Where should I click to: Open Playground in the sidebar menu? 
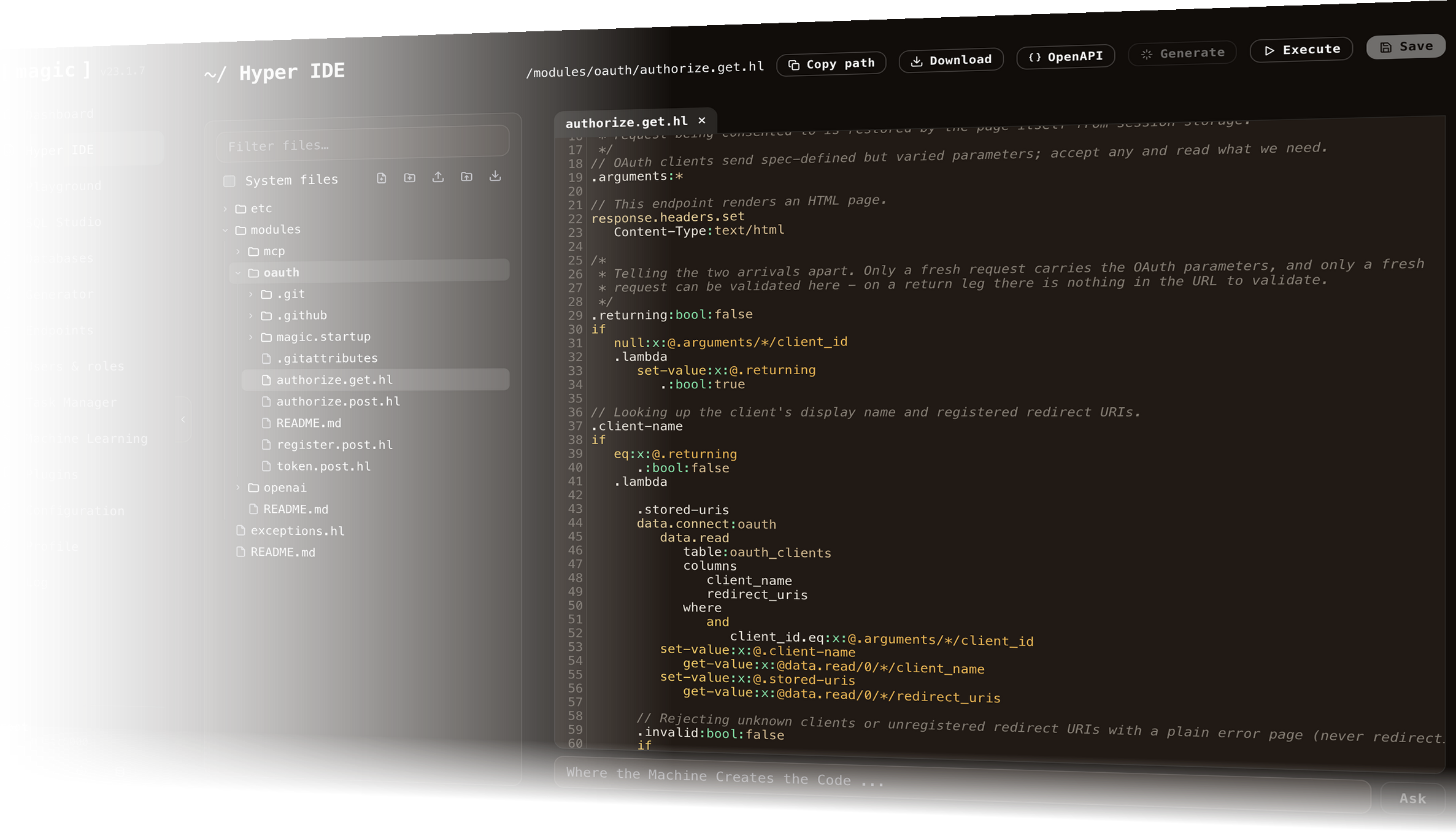(64, 186)
